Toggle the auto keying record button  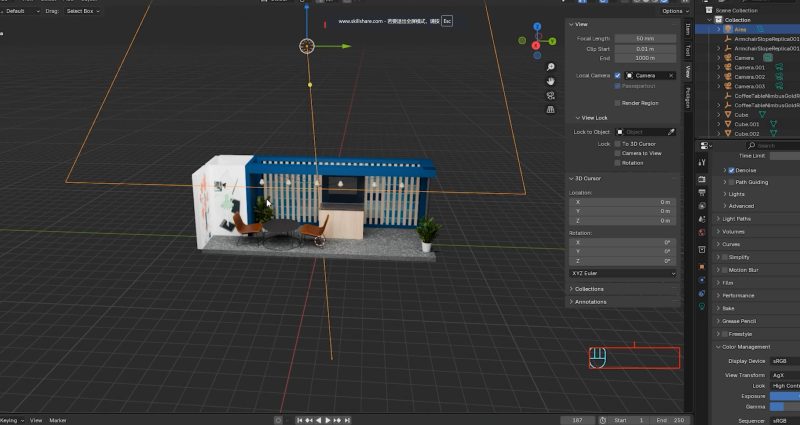pyautogui.click(x=278, y=420)
